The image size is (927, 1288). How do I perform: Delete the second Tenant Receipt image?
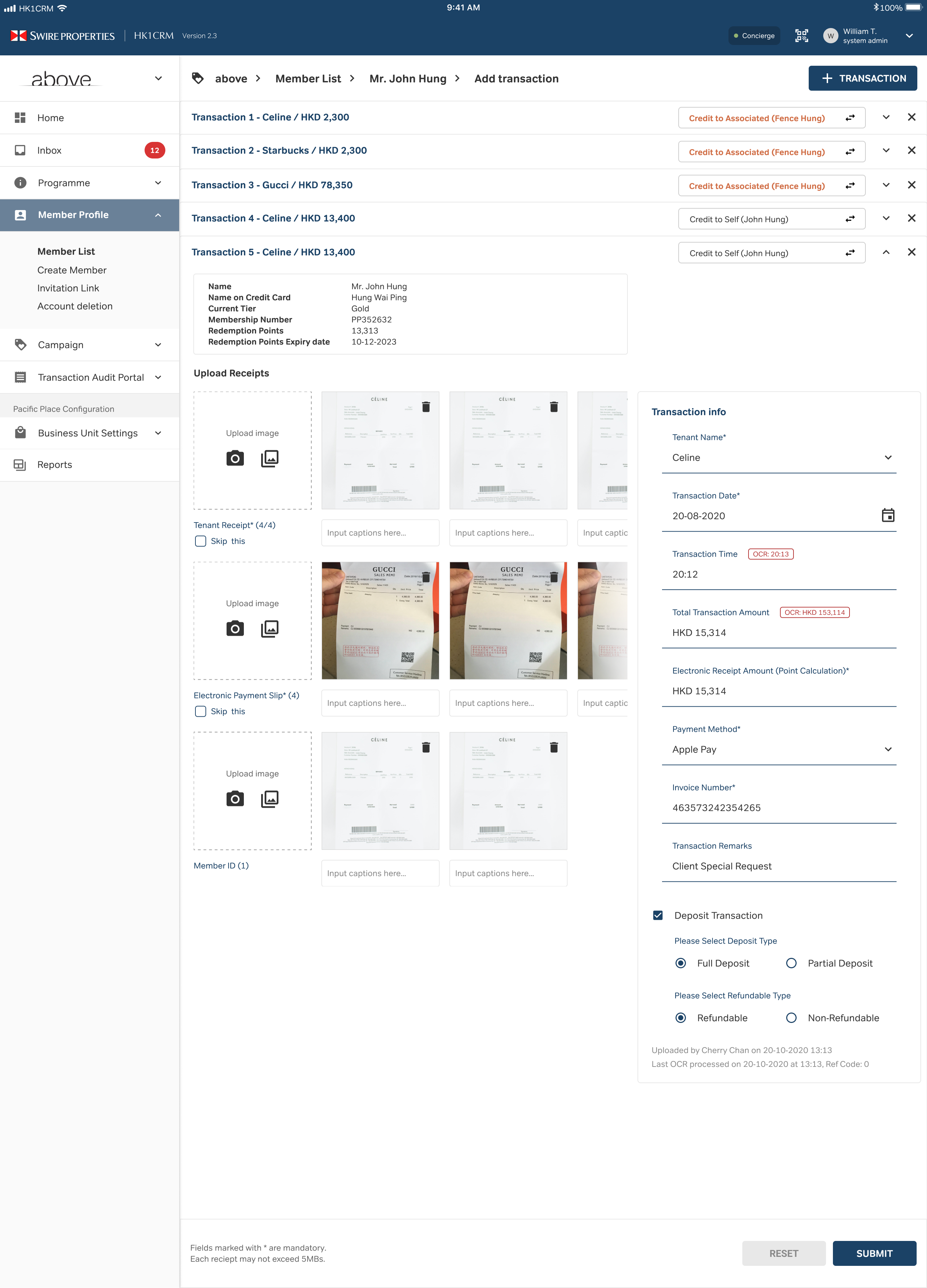[x=554, y=407]
